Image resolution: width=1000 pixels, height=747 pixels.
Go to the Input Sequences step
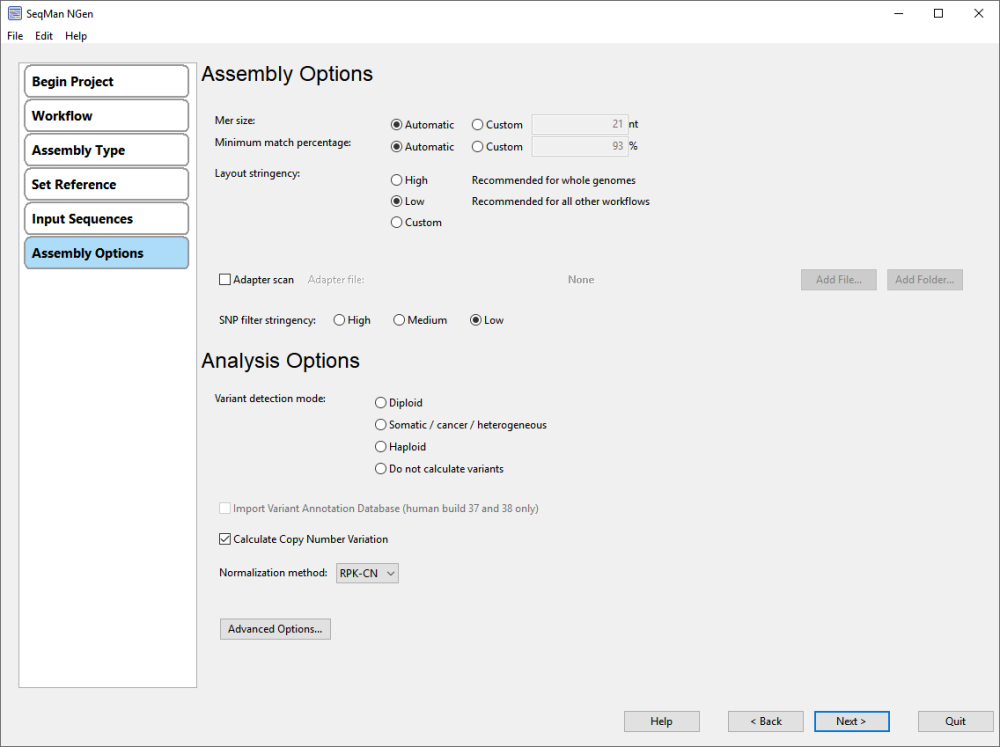coord(107,219)
